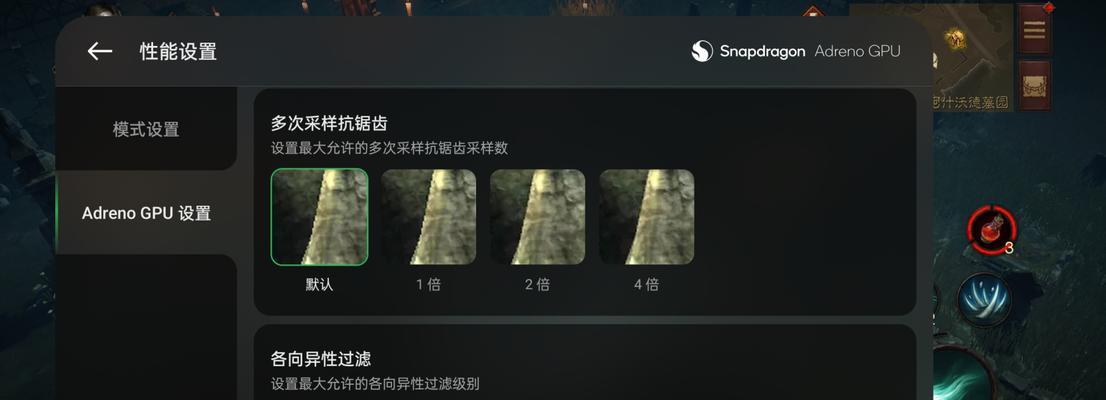This screenshot has height=400, width=1106.
Task: Activate the white claw slash skill
Action: point(984,300)
